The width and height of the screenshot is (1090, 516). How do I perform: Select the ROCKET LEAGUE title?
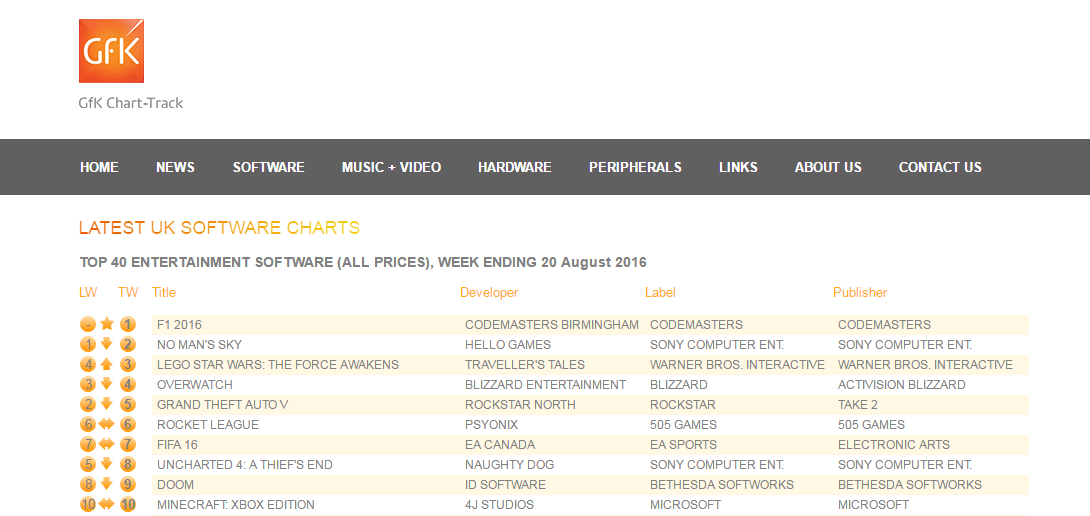tap(208, 425)
